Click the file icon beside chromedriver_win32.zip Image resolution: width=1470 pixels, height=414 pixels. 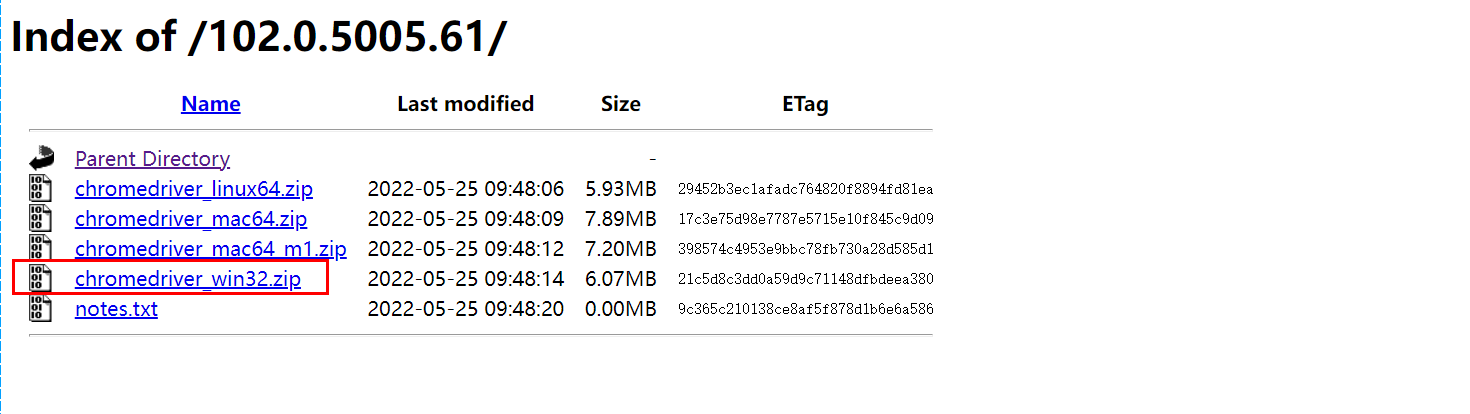coord(41,279)
